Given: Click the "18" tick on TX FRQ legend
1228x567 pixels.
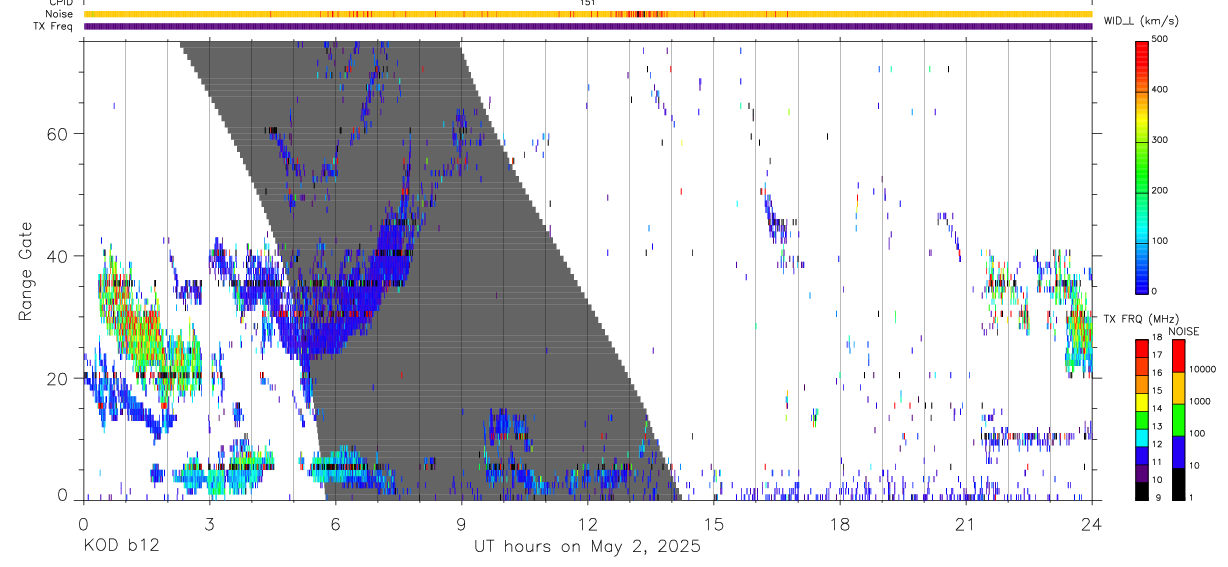Looking at the screenshot, I should click(1158, 339).
